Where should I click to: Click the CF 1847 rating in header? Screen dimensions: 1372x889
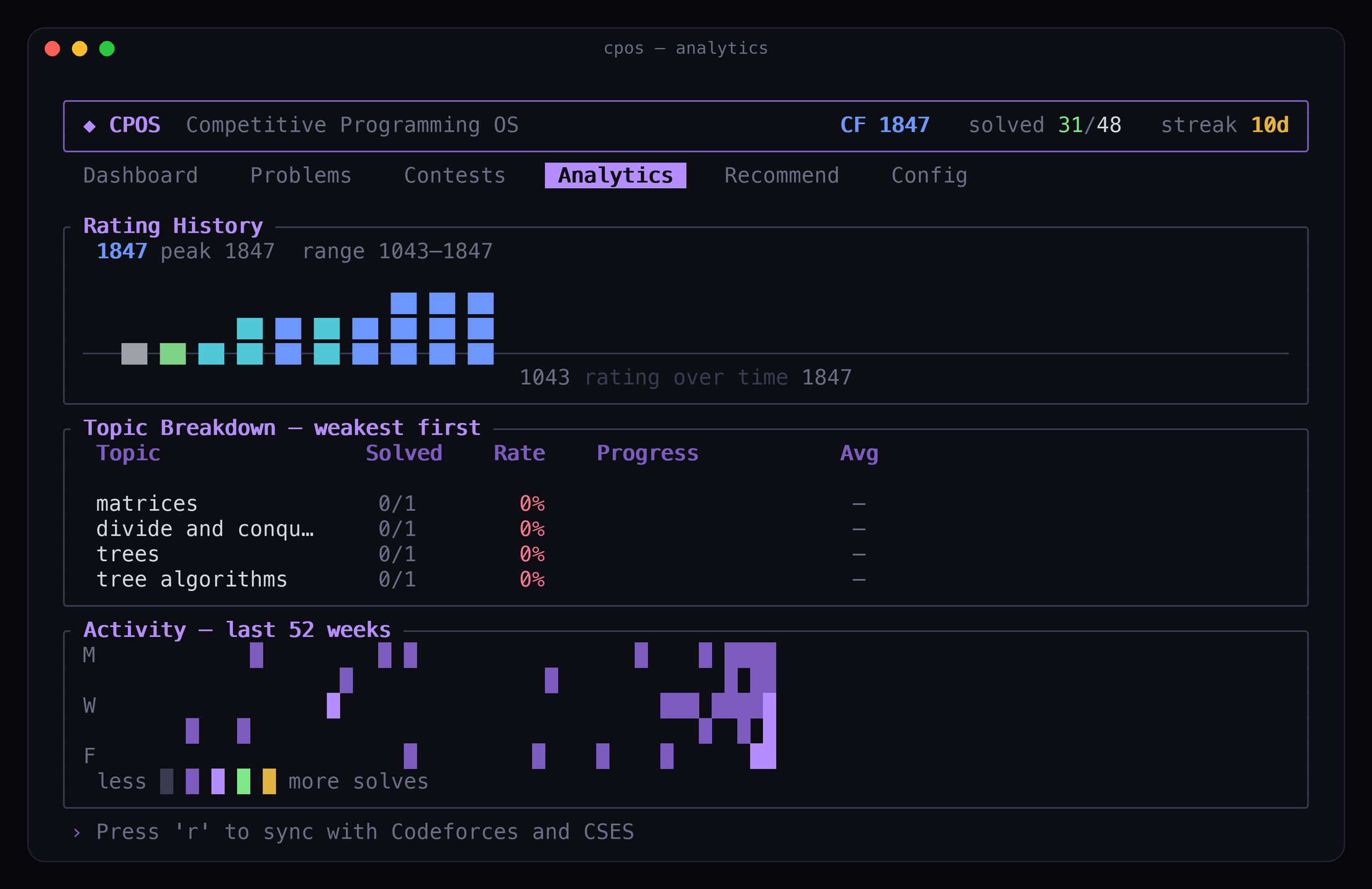coord(885,125)
